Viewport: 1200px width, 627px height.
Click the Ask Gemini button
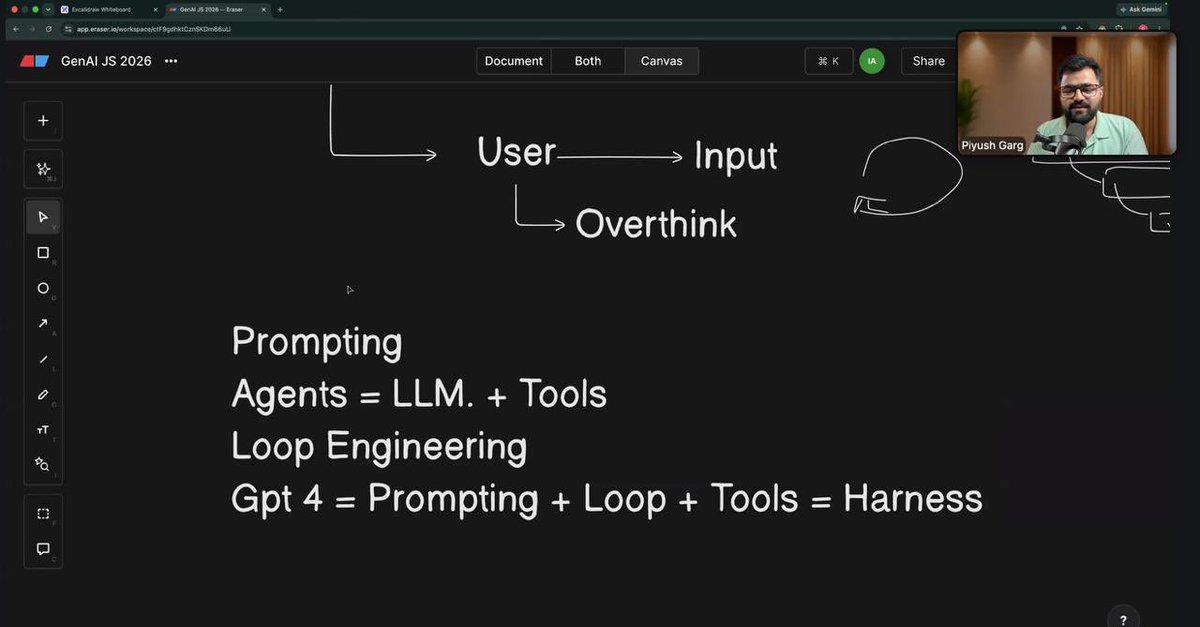click(x=1141, y=9)
